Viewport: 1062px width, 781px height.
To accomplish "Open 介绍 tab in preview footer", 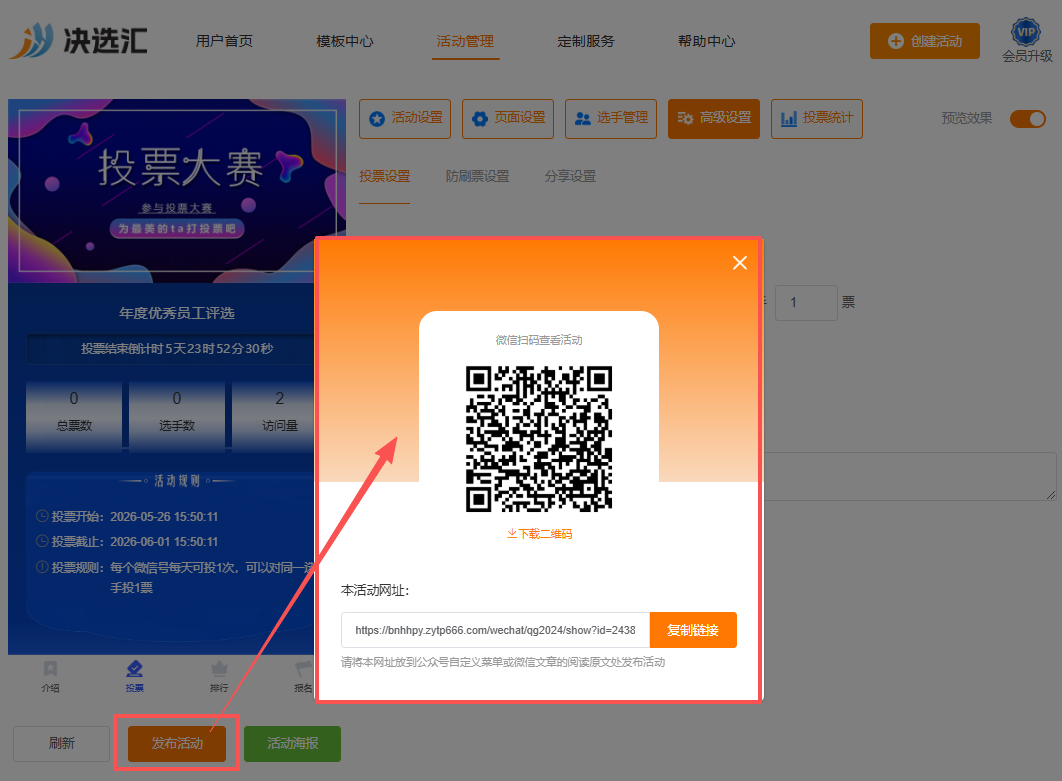I will tap(50, 677).
